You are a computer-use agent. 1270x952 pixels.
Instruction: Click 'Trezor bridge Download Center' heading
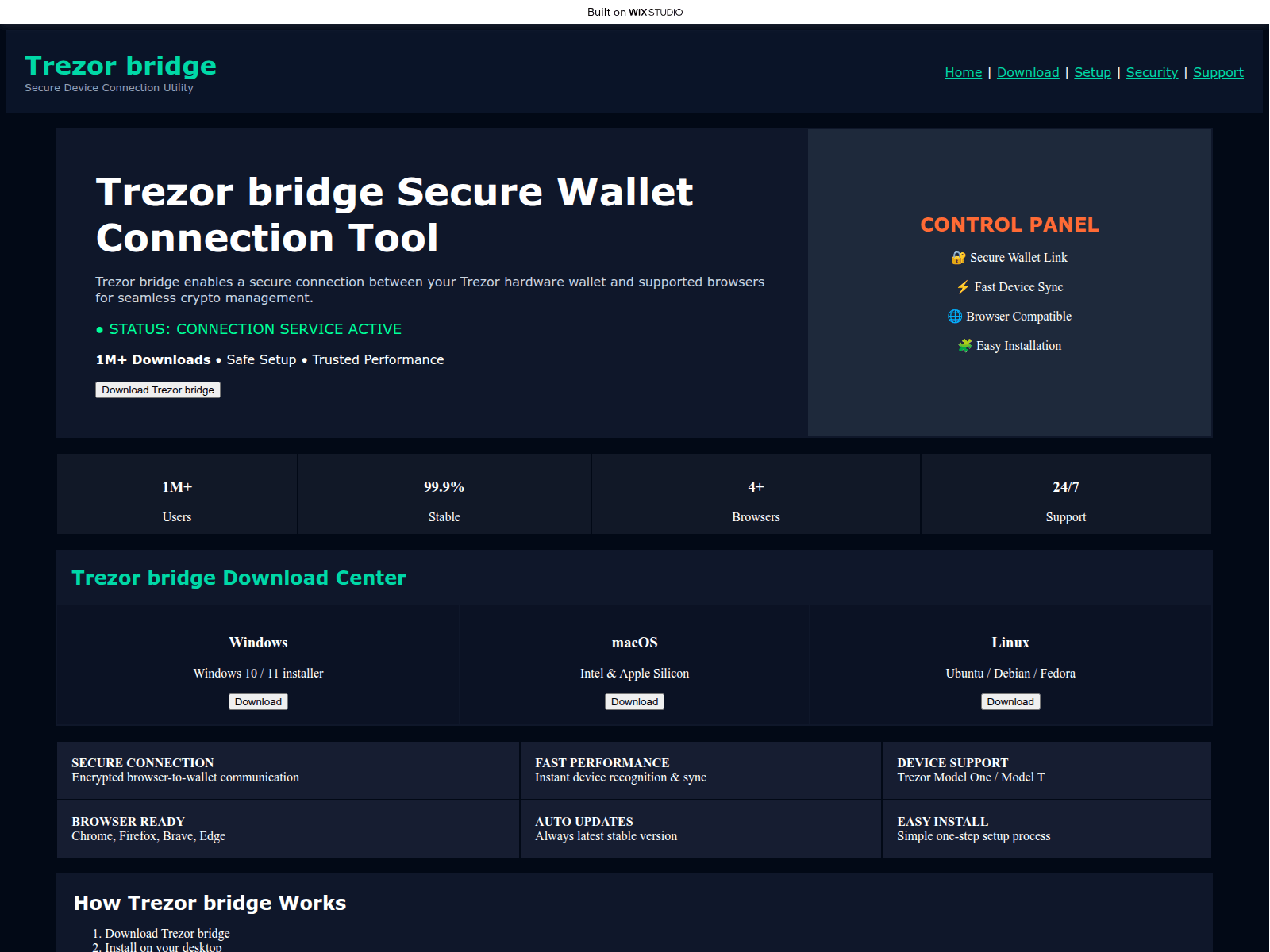[x=239, y=578]
